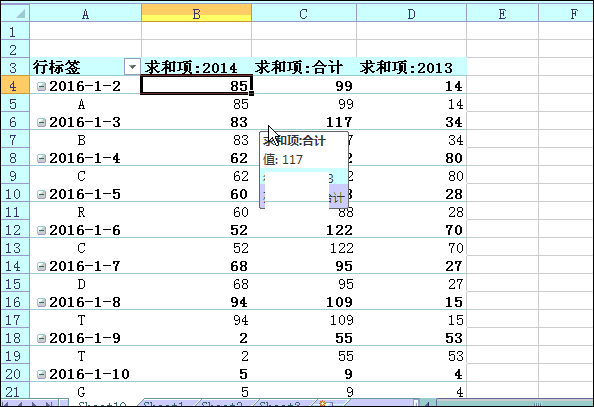Select the 2016-1-8 date label
This screenshot has height=407, width=594.
click(x=85, y=302)
